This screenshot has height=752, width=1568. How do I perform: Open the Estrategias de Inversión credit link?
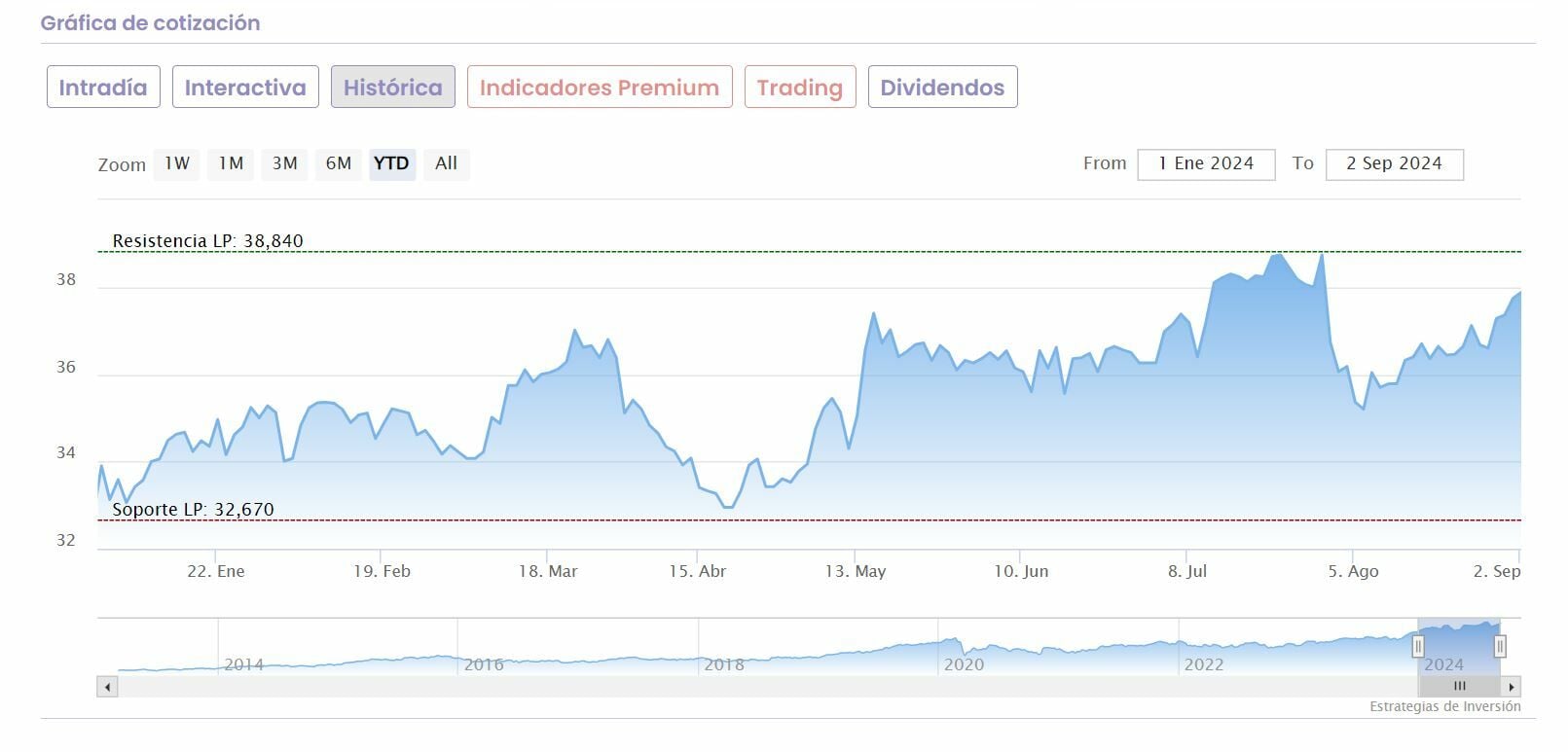pyautogui.click(x=1444, y=706)
